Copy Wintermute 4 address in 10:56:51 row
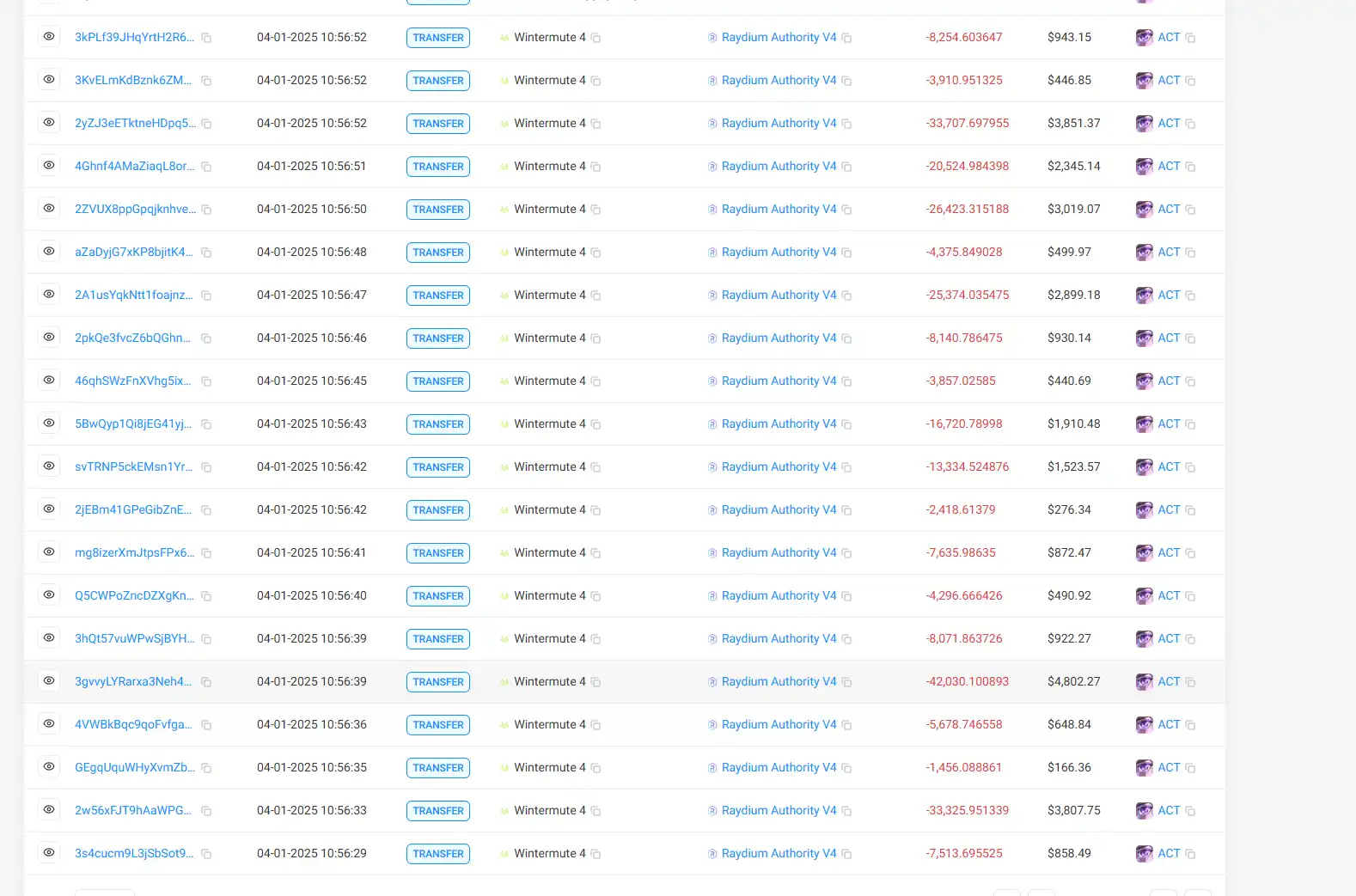This screenshot has height=896, width=1356. [596, 167]
